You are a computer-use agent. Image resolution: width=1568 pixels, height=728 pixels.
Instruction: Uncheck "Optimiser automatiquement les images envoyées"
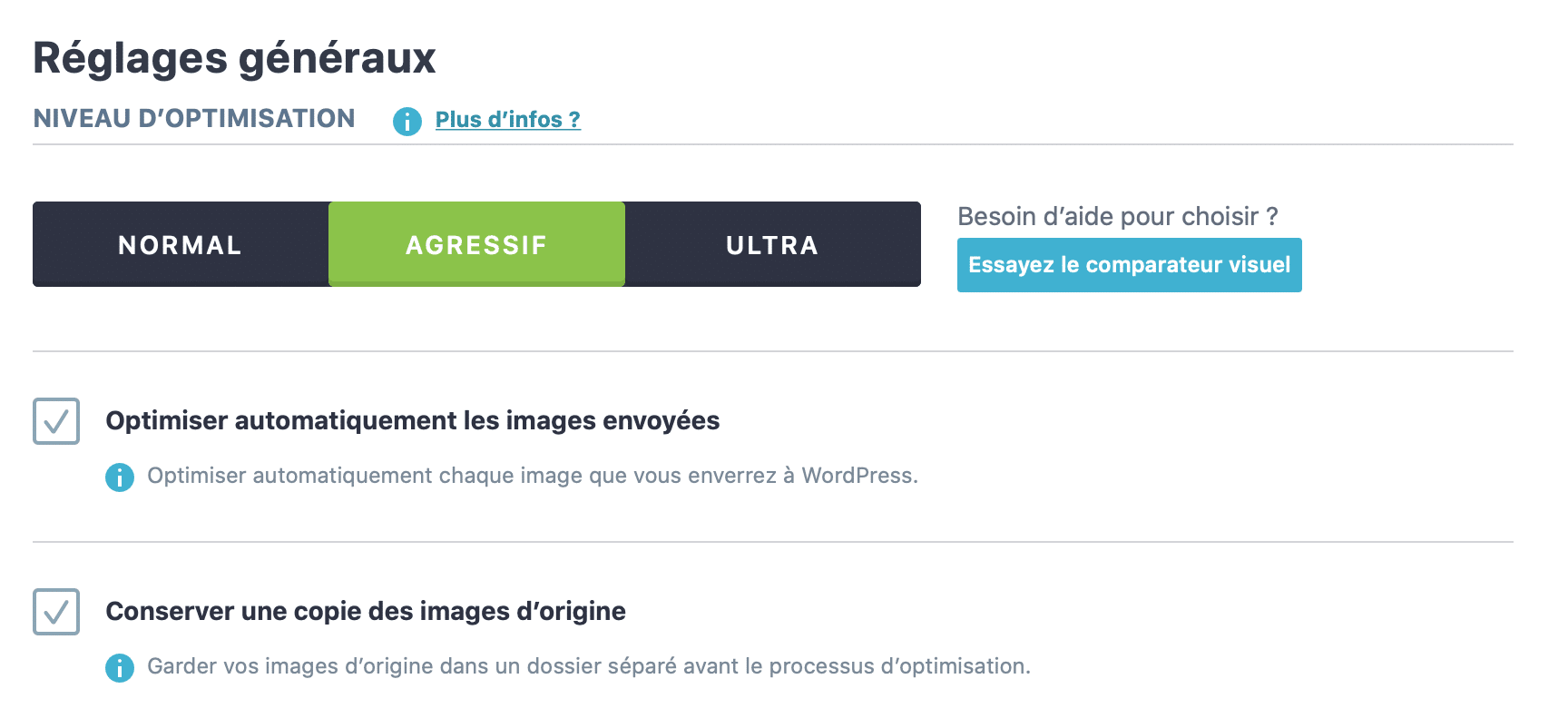tap(56, 420)
